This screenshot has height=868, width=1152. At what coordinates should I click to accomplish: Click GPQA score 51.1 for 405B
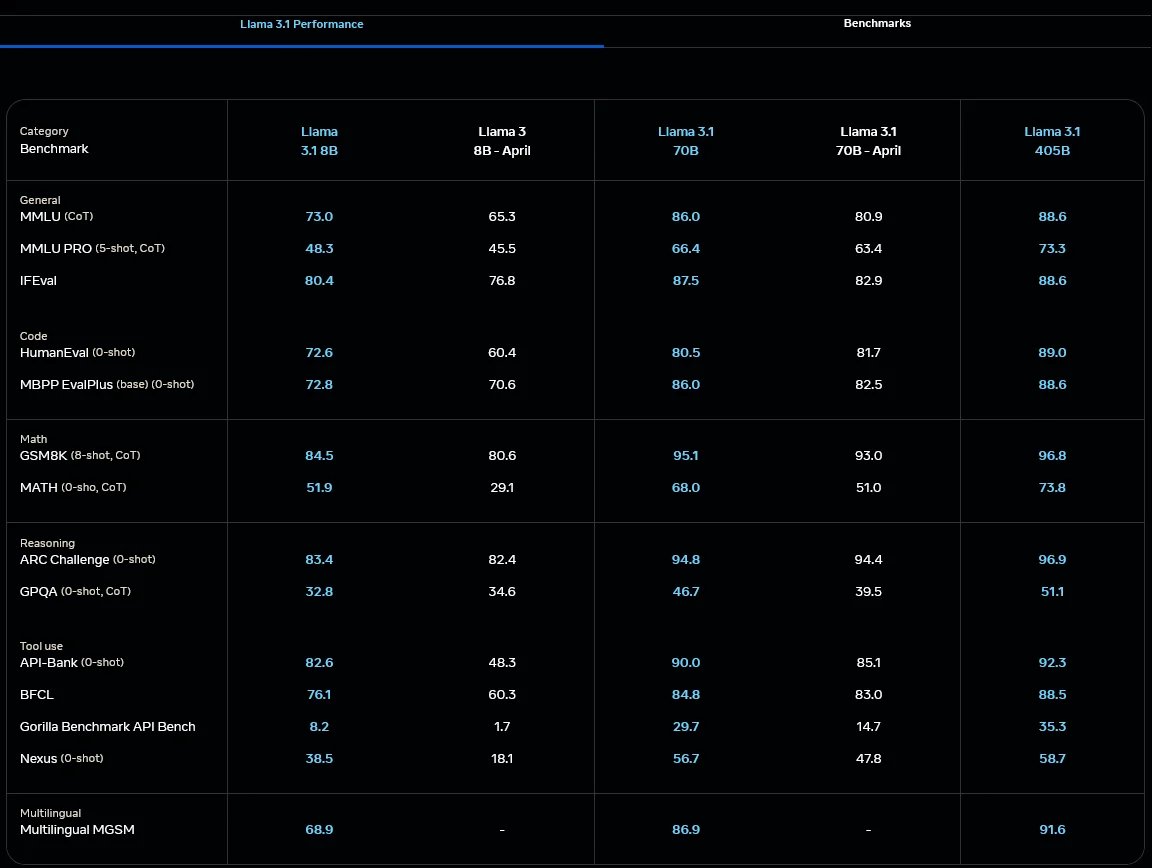click(1052, 592)
